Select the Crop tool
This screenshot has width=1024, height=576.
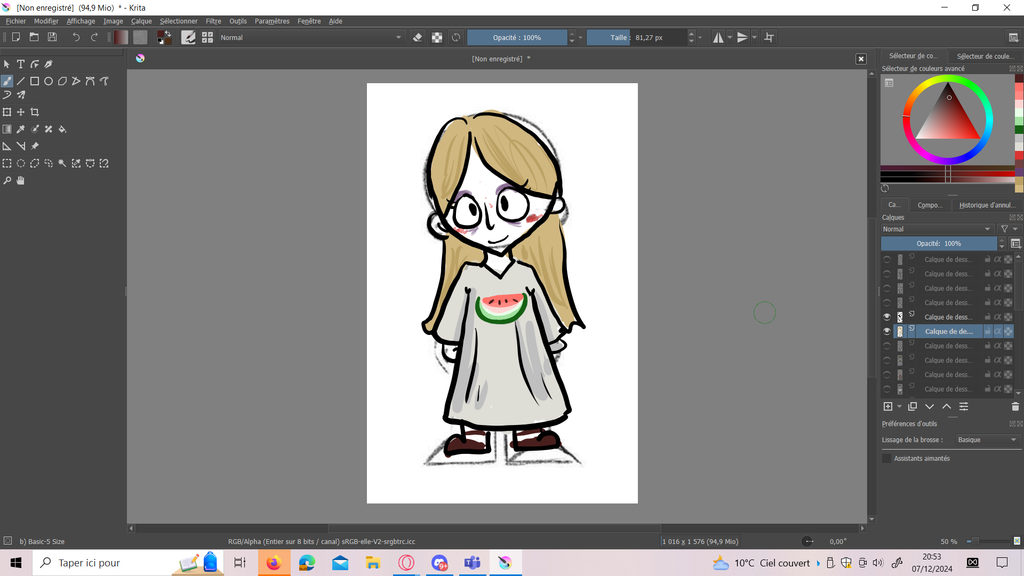(x=34, y=112)
